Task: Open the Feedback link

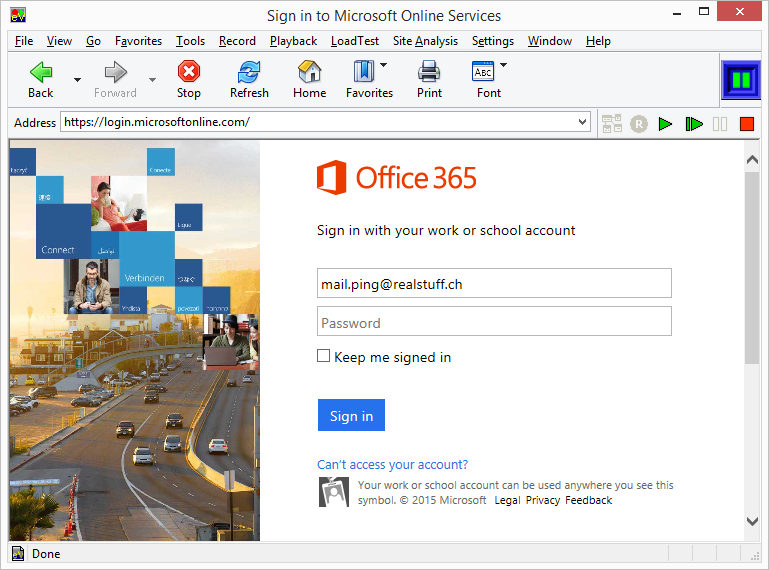Action: [589, 500]
